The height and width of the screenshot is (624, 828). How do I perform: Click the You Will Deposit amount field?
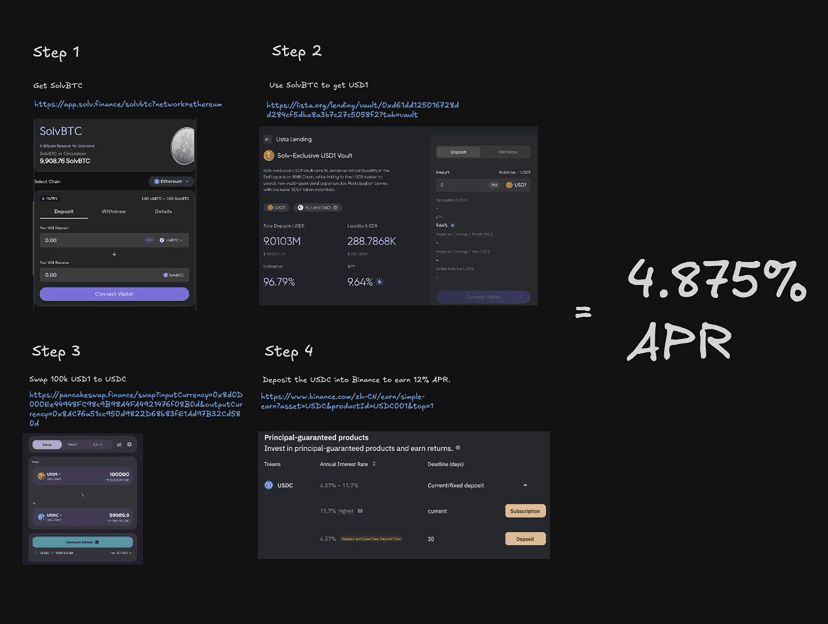click(x=114, y=240)
